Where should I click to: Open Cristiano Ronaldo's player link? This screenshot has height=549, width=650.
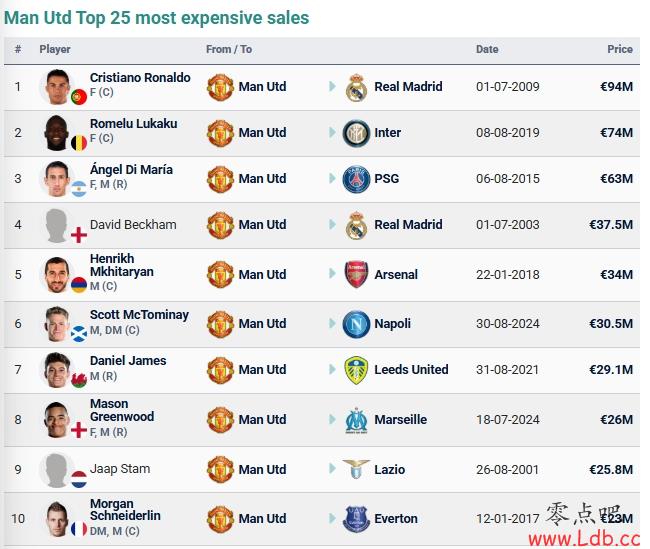pos(140,78)
